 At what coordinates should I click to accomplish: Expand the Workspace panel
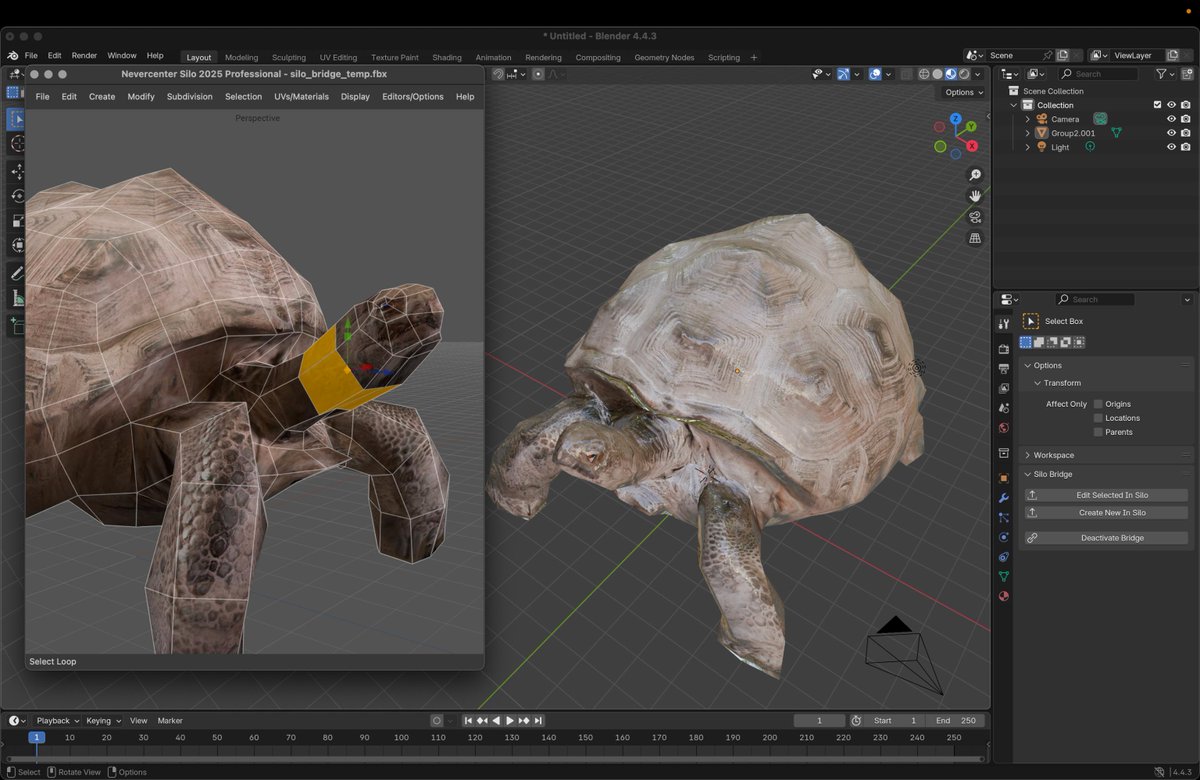pyautogui.click(x=1053, y=455)
